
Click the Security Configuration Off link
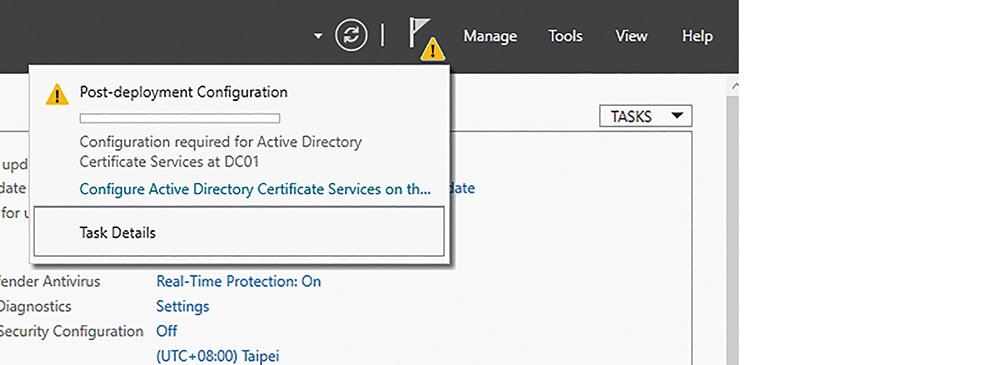166,331
